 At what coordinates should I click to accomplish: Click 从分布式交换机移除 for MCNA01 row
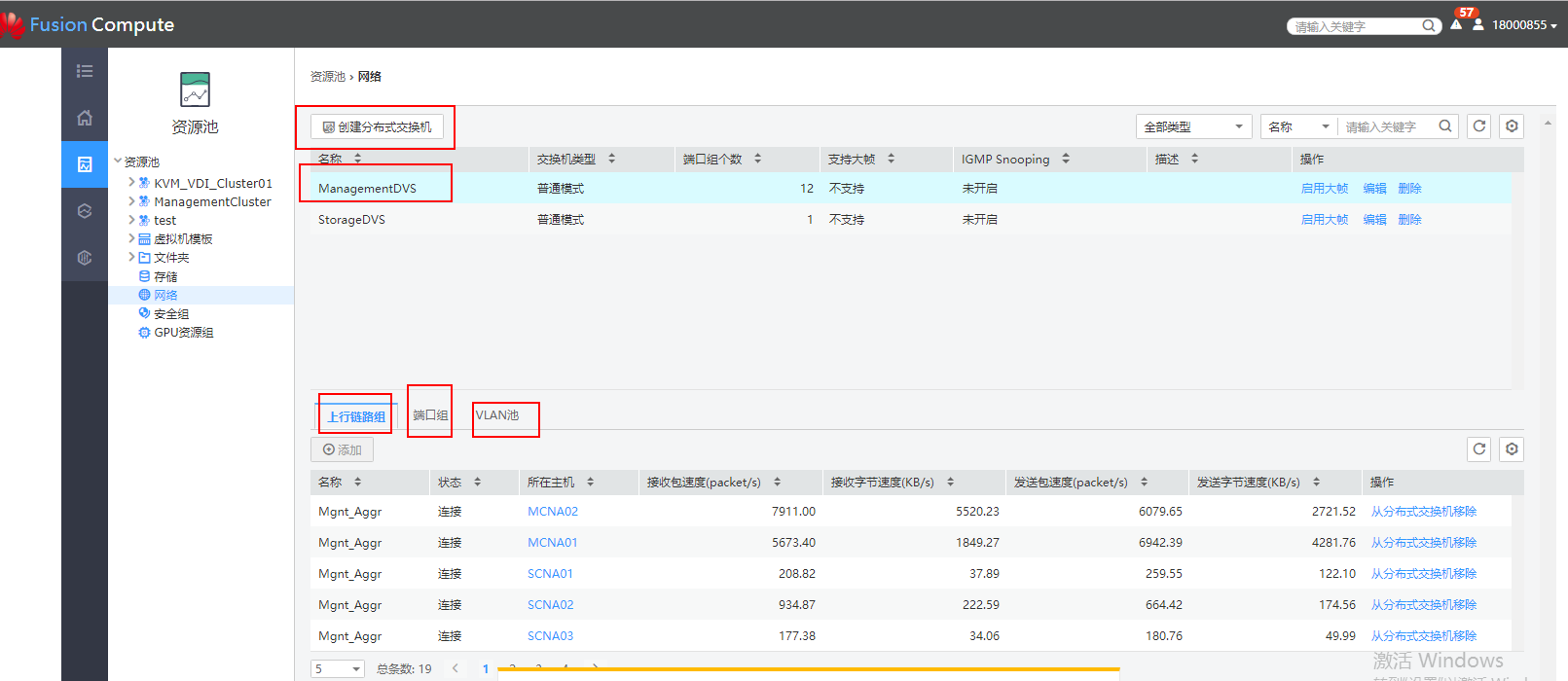tap(1424, 543)
